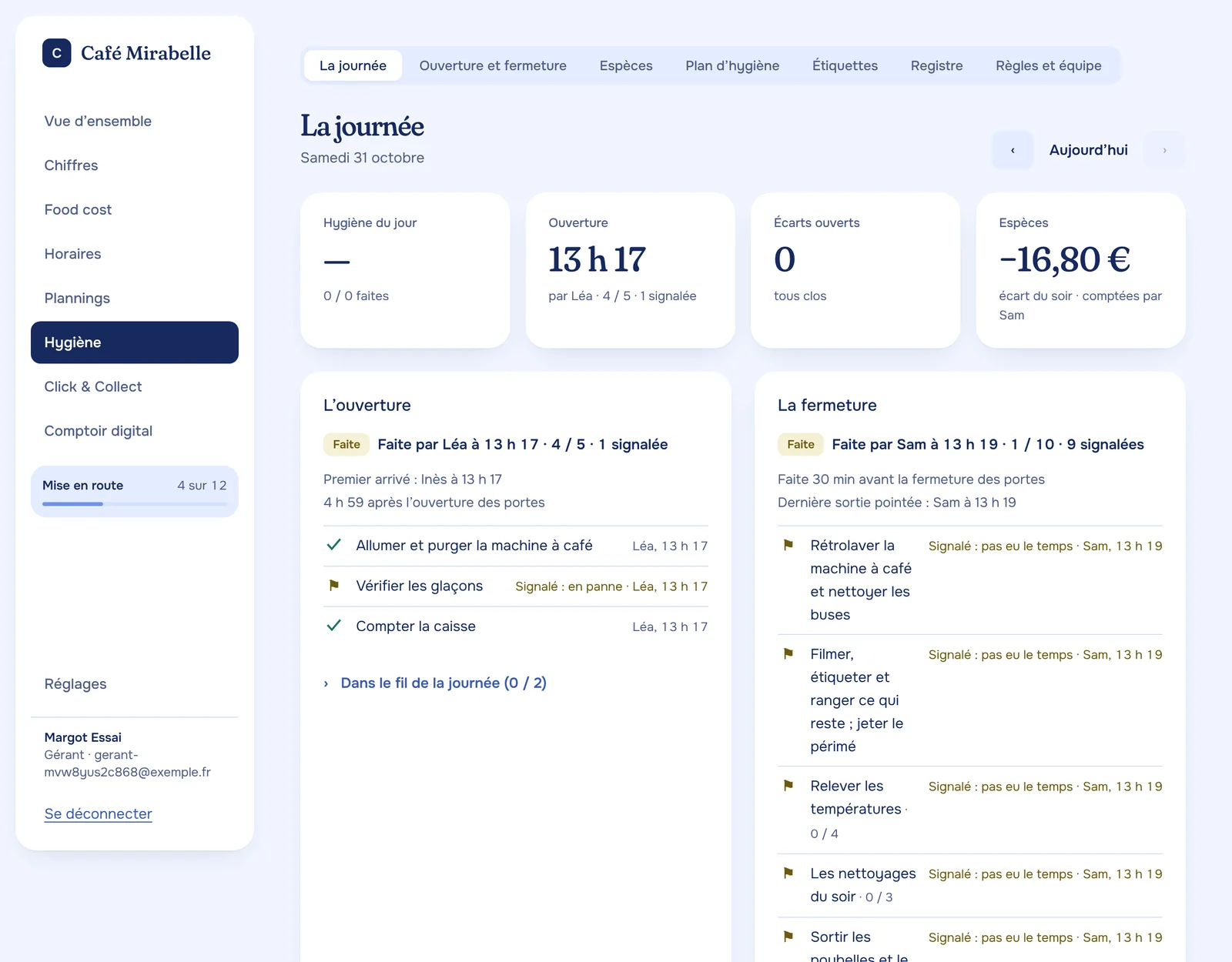Go to previous day with left chevron
This screenshot has width=1232, height=962.
[1013, 150]
